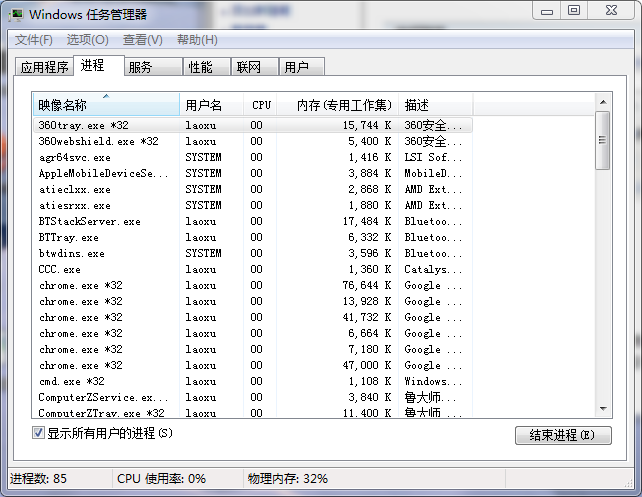The width and height of the screenshot is (642, 497).
Task: Click the scrollbar up arrow
Action: click(603, 102)
